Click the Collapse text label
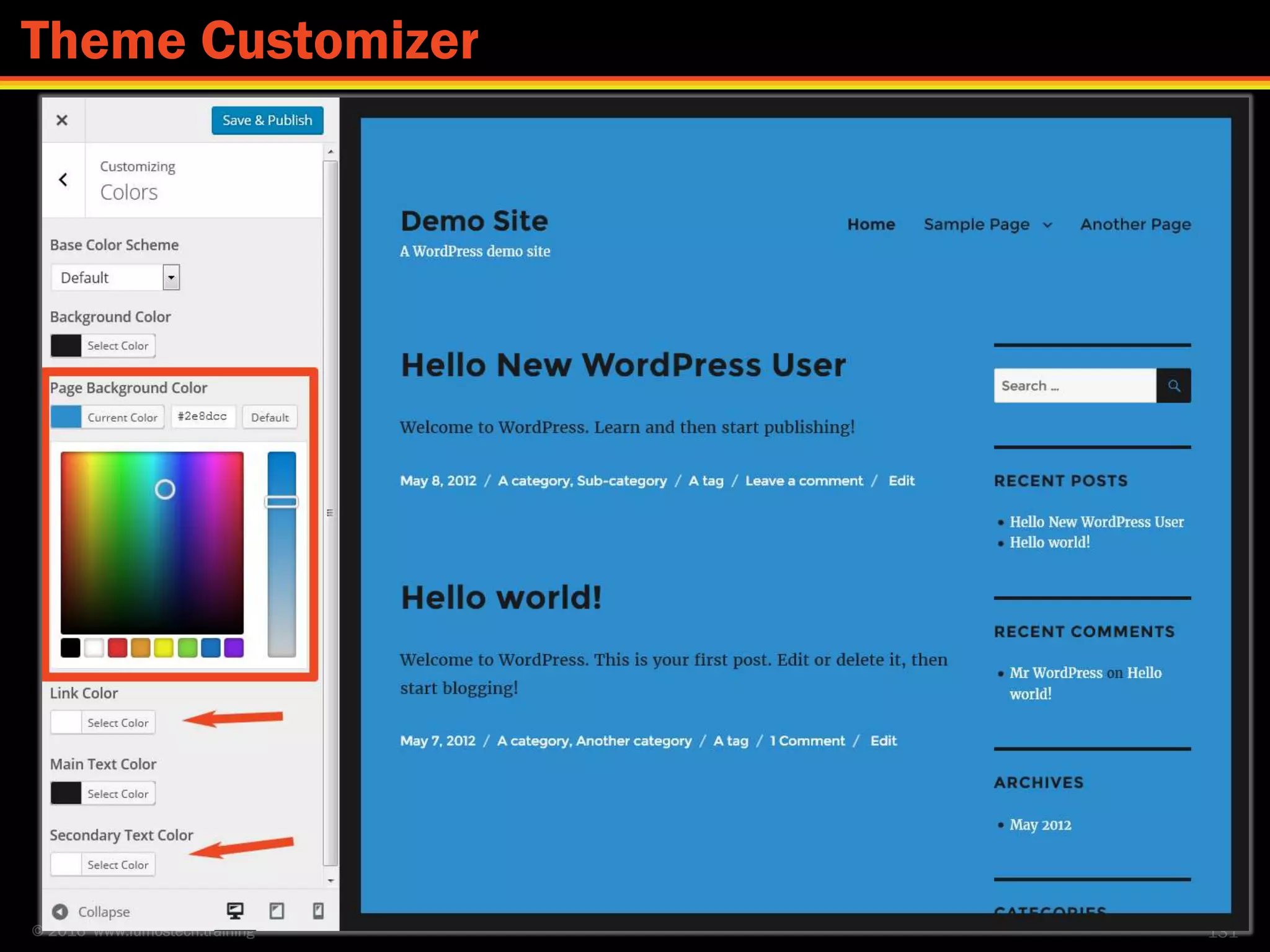 point(104,912)
